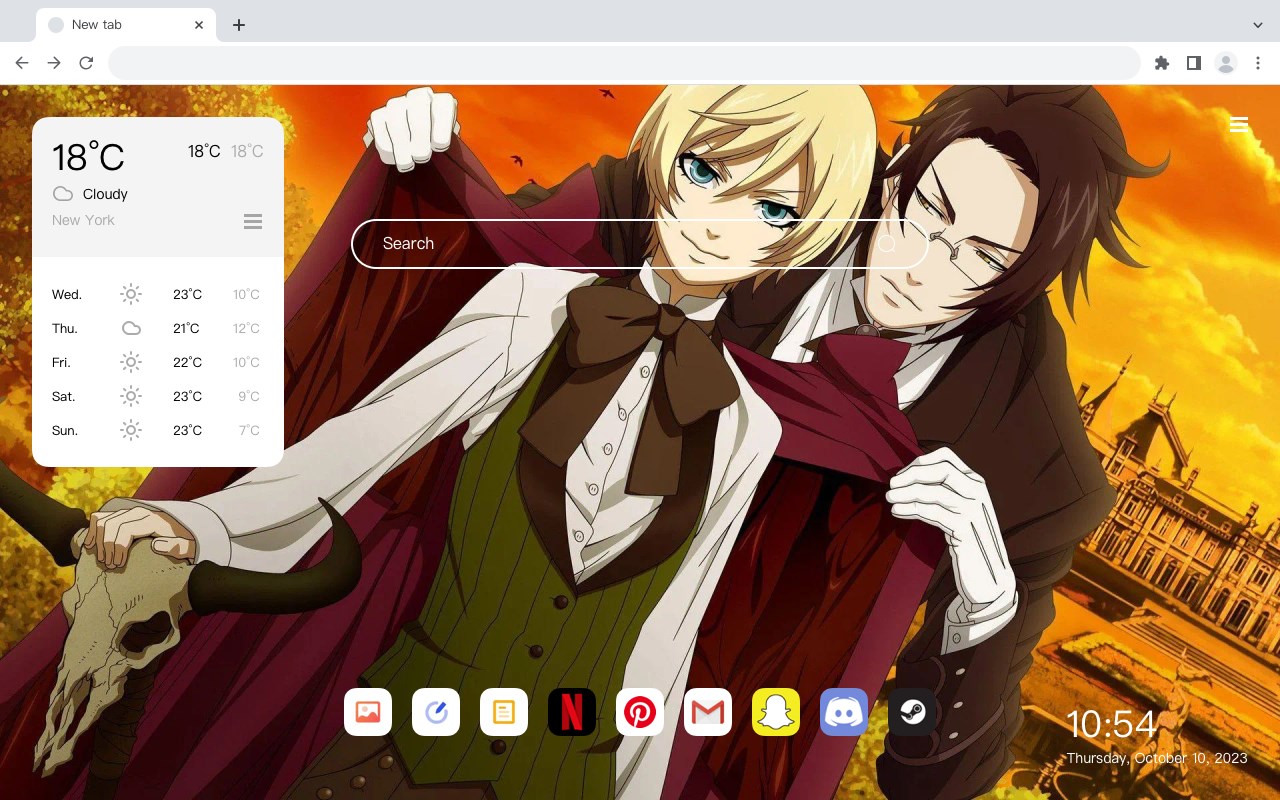Click the Search input field
1280x800 pixels.
[x=640, y=244]
